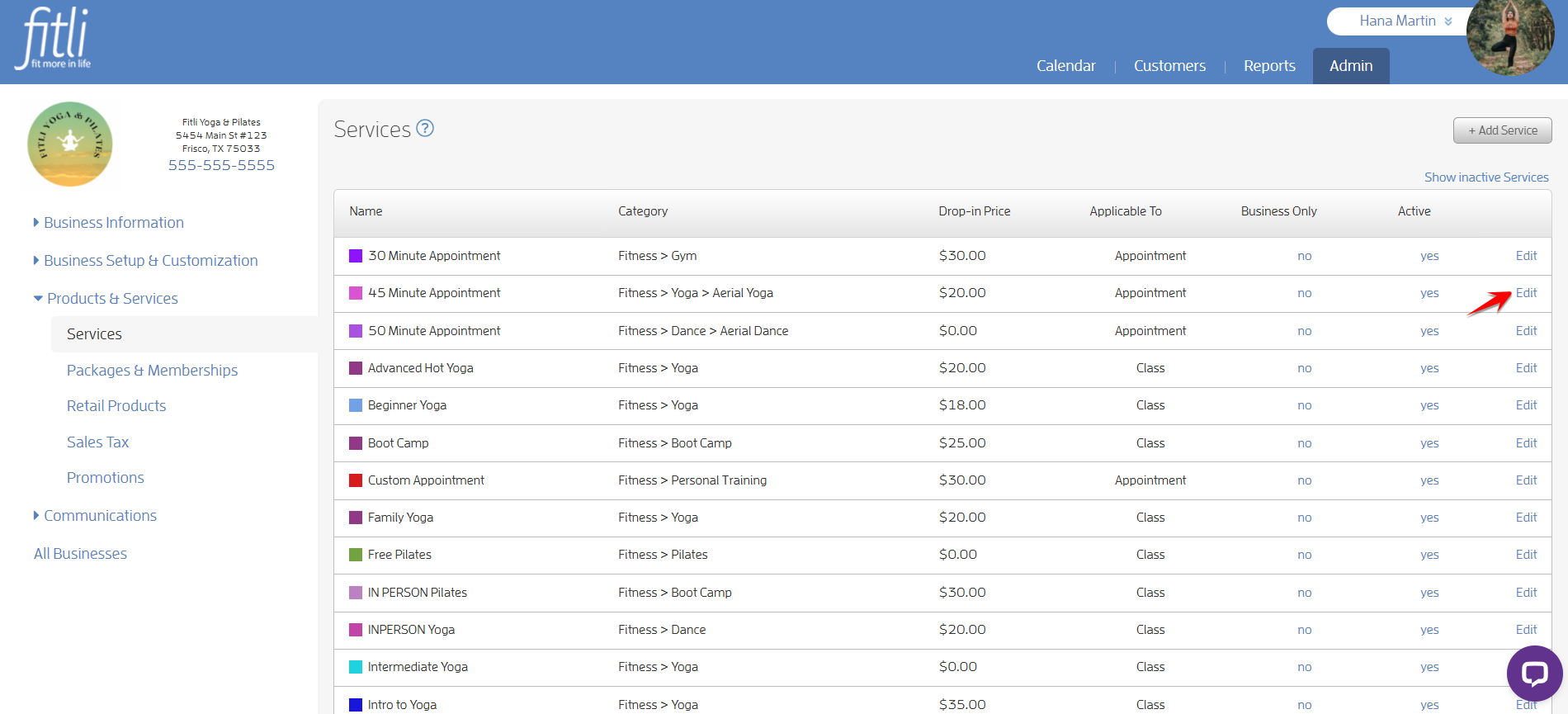1568x714 pixels.
Task: Click Active 'yes' for Free Pilates
Action: (1429, 555)
